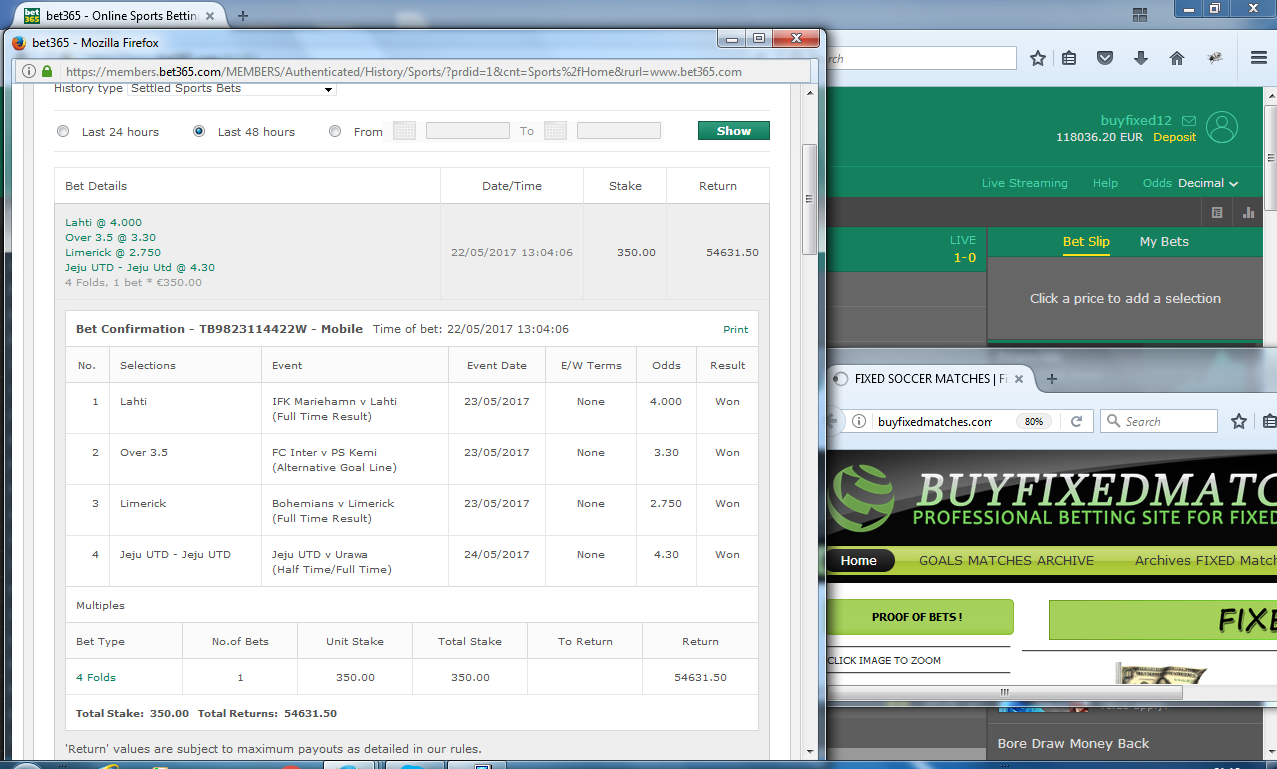The image size is (1277, 769).
Task: Click the 118036.20 EUR balance
Action: tap(1100, 137)
